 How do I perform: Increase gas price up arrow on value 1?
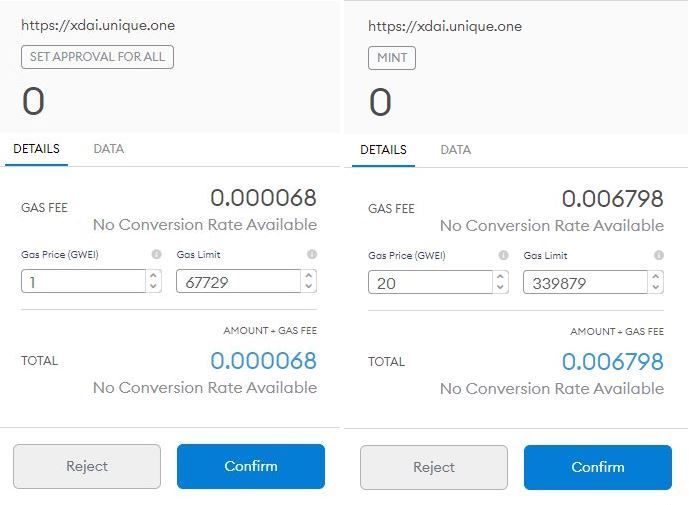[x=153, y=276]
